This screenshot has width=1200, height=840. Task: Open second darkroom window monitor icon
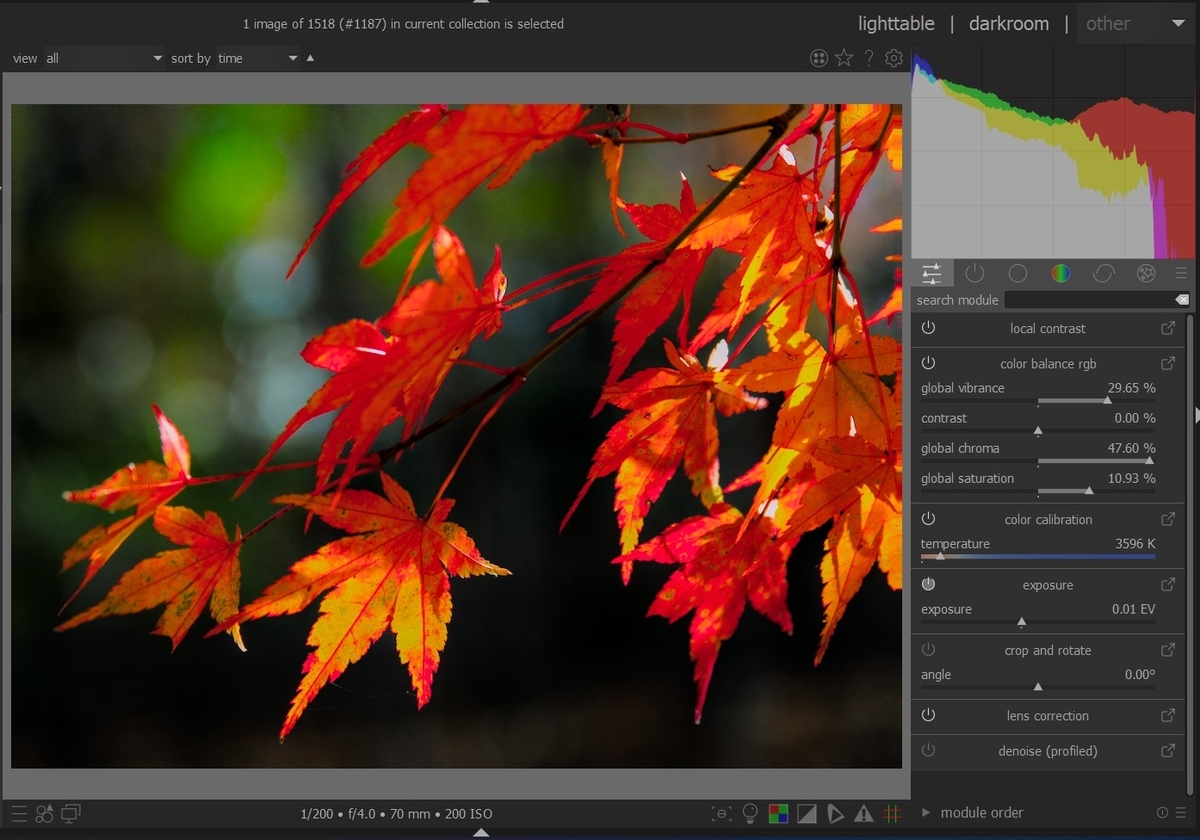coord(70,814)
